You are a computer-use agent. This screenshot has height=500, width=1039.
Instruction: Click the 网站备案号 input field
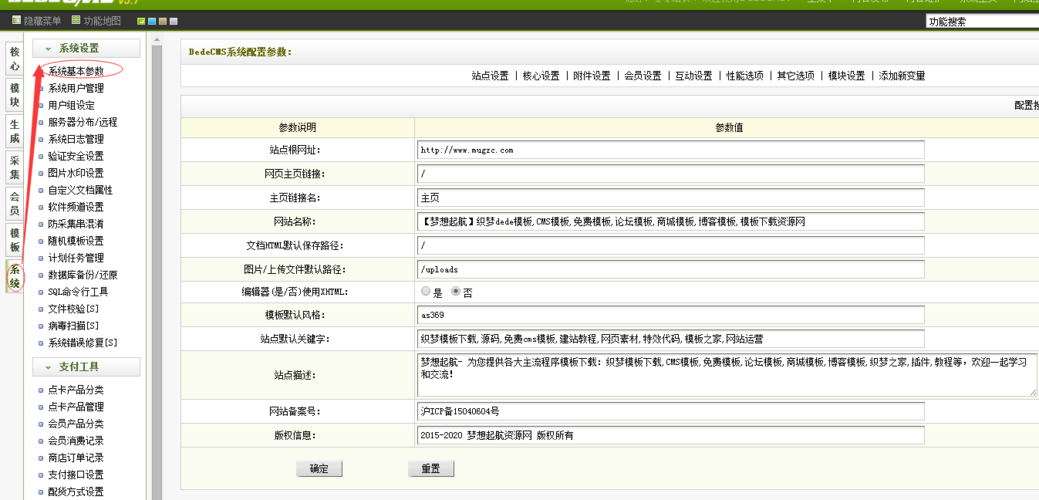coord(671,411)
